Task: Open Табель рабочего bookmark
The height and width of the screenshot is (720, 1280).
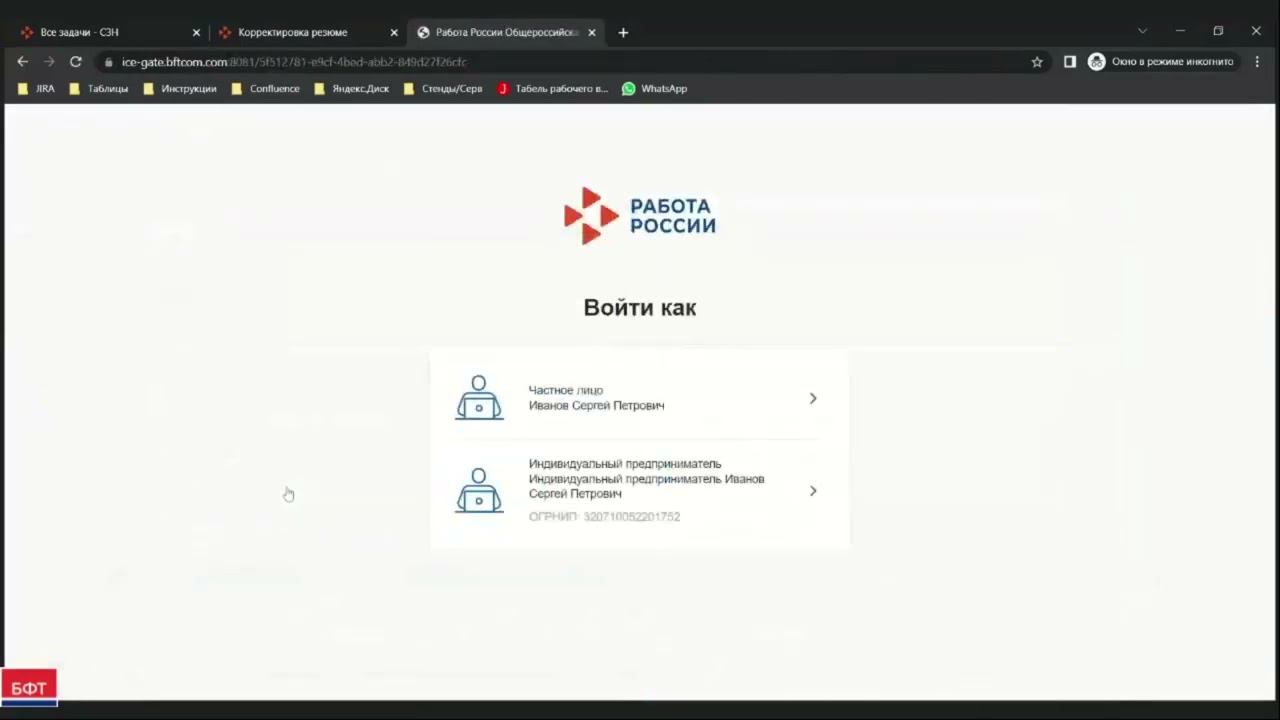Action: (553, 89)
